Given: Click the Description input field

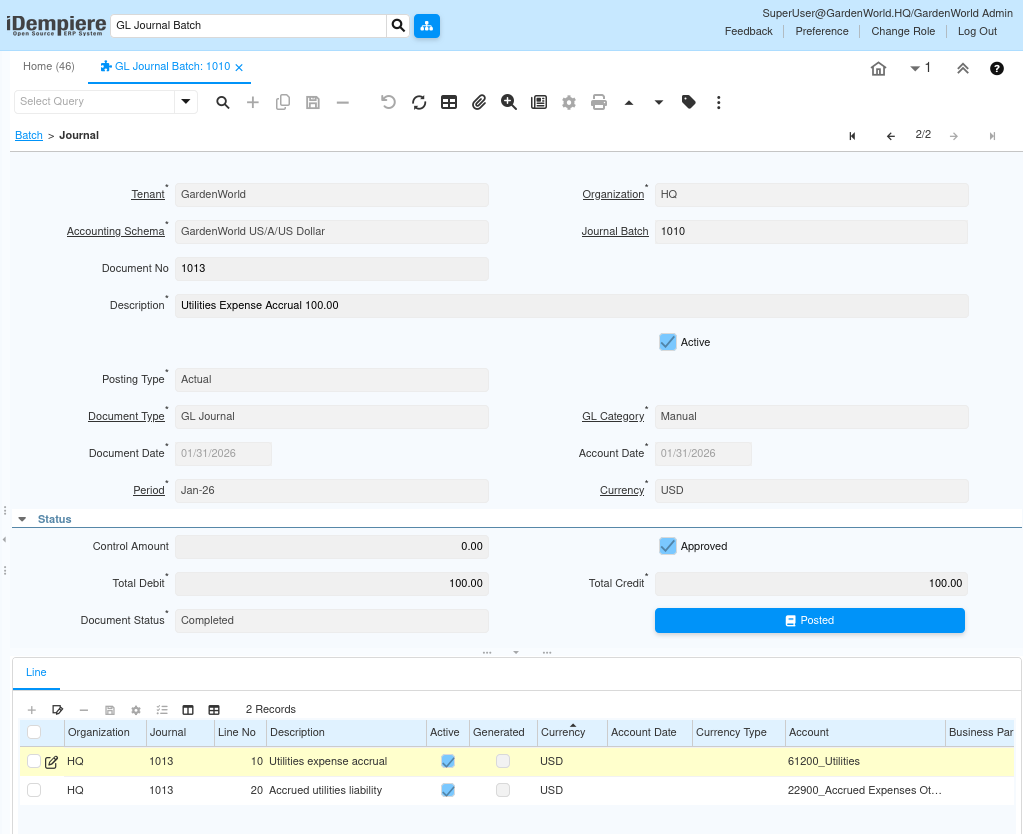Looking at the screenshot, I should 571,306.
